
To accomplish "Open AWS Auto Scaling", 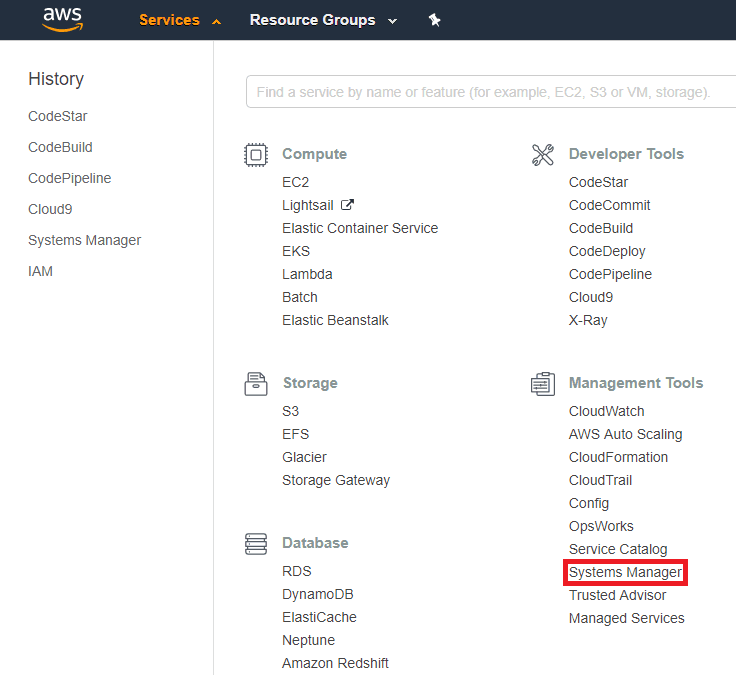I will point(626,434).
